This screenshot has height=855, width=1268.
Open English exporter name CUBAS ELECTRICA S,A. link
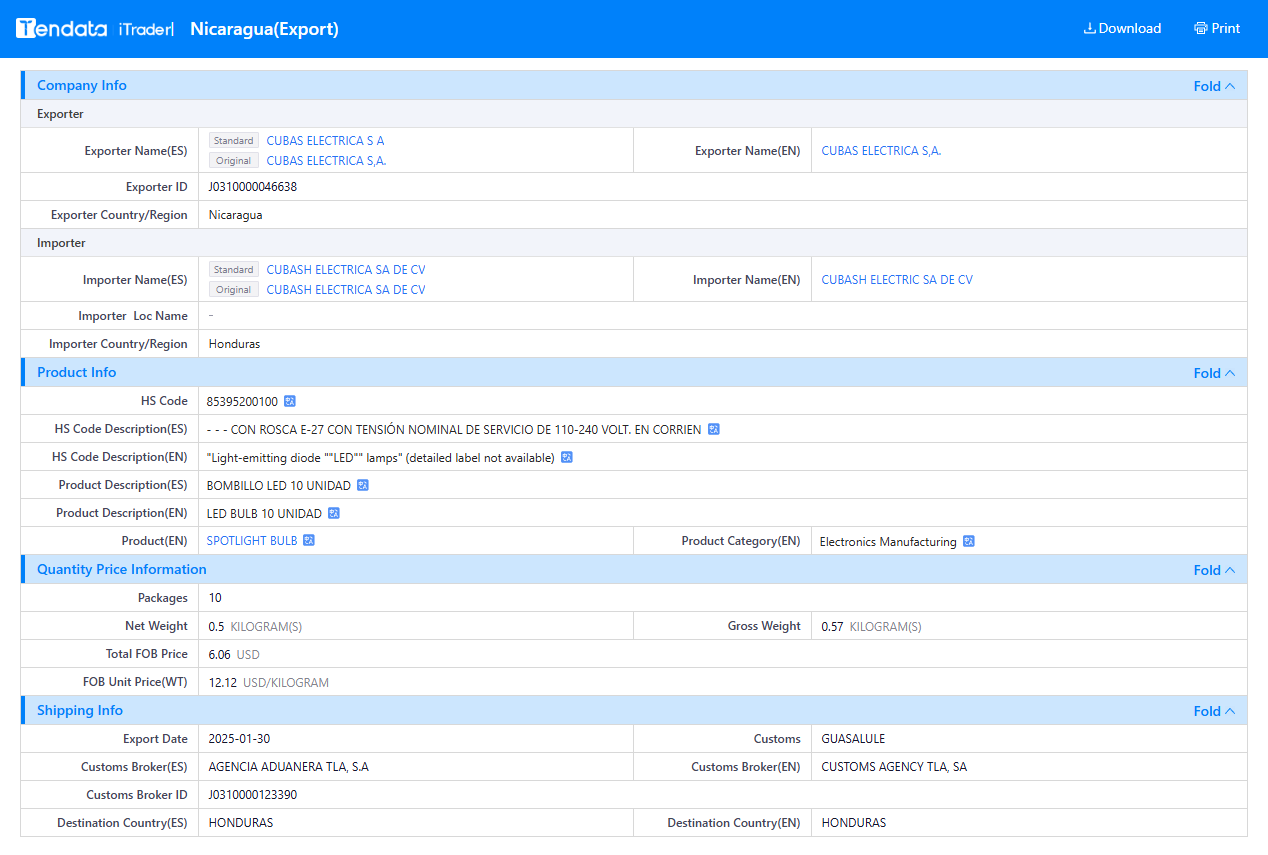pos(881,151)
